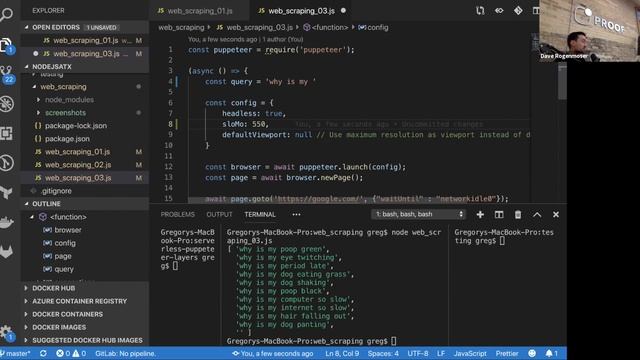Open web_scraping_02.js in the explorer
Viewport: 640px width, 360px height.
[x=78, y=165]
